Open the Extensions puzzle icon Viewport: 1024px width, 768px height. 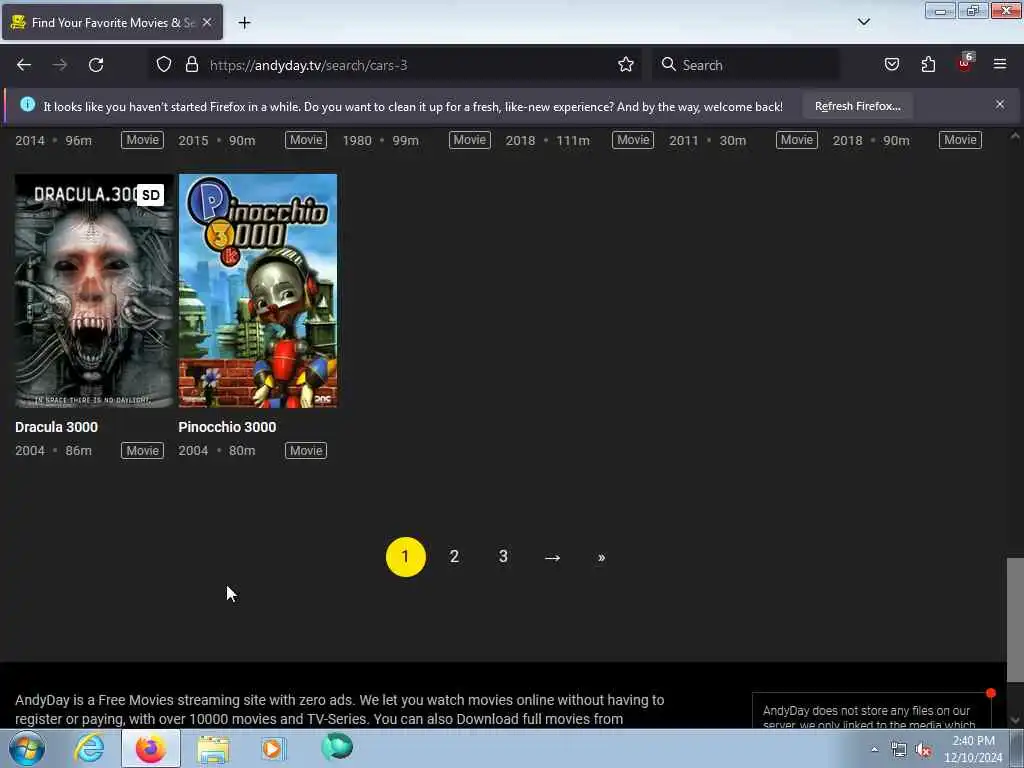[928, 65]
